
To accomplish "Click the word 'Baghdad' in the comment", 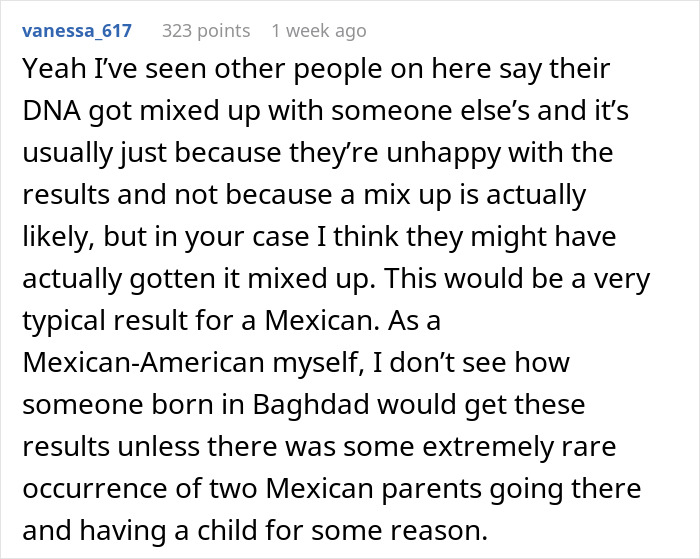I will pyautogui.click(x=311, y=405).
